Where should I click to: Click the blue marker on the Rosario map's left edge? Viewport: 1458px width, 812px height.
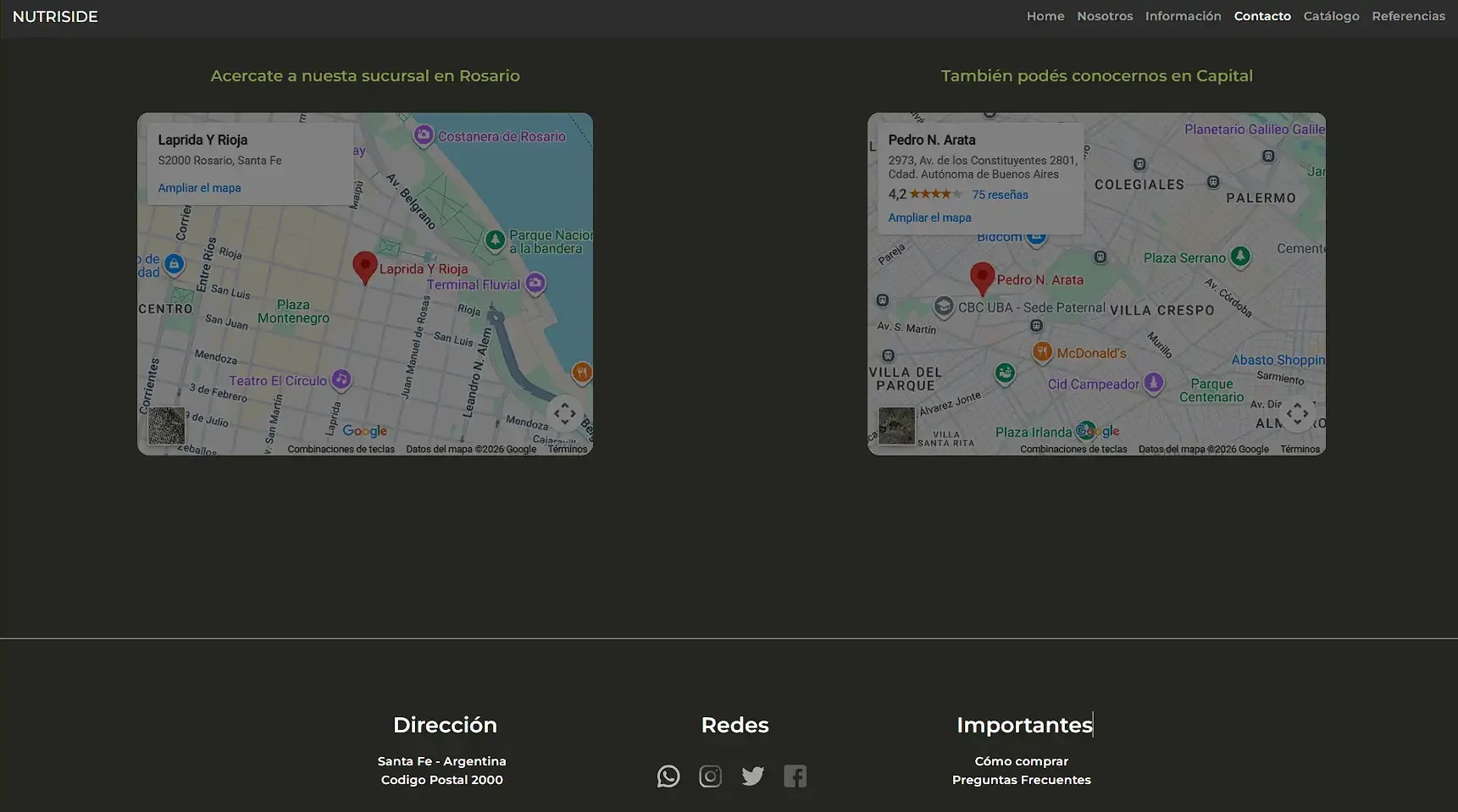click(175, 265)
